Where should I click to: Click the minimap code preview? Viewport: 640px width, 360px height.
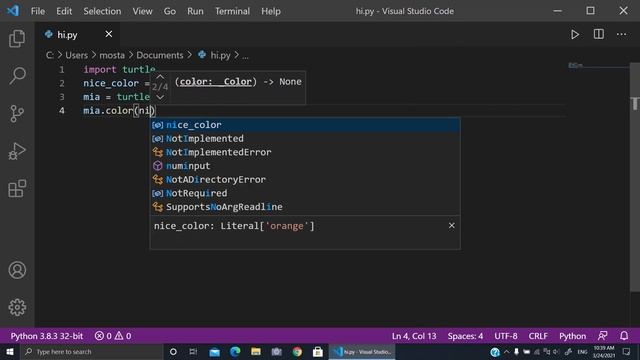click(x=576, y=65)
